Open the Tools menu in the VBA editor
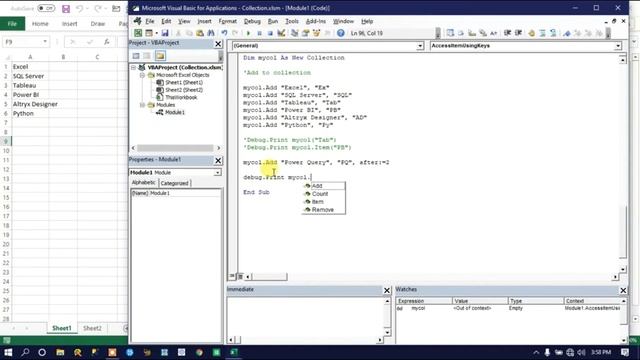The image size is (640, 360). point(292,21)
